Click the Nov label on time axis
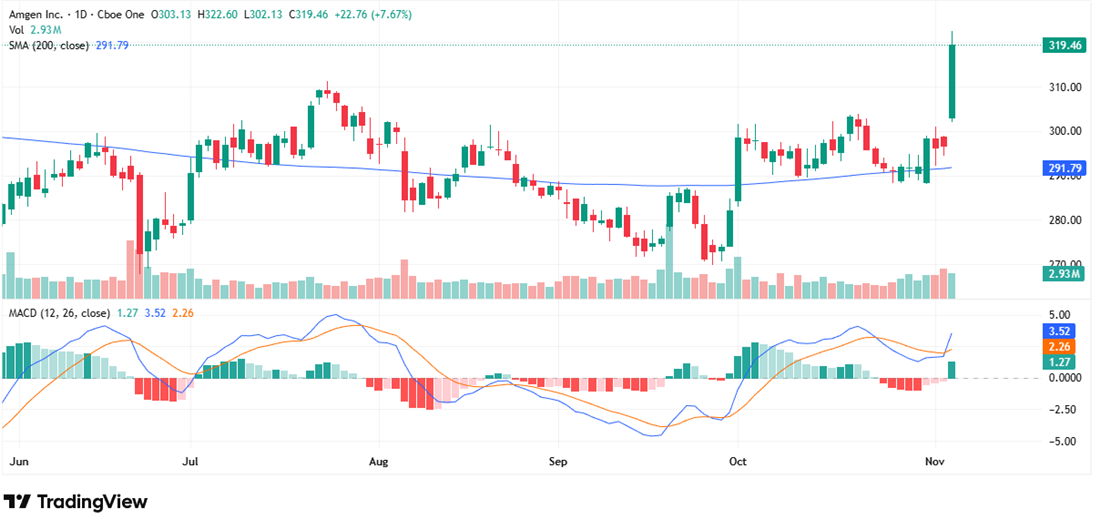This screenshot has height=529, width=1100. point(935,463)
